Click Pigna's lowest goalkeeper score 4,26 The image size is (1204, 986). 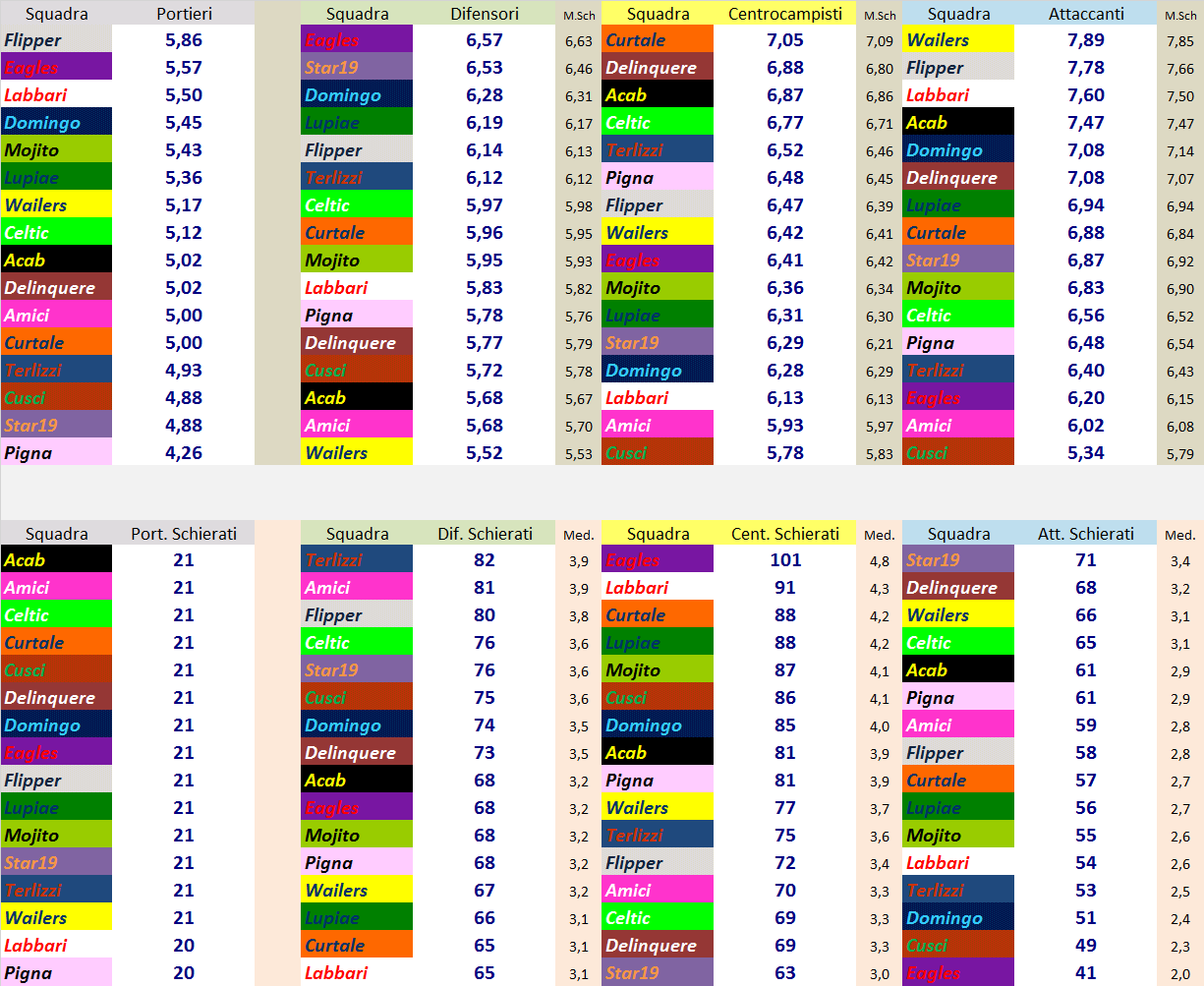pyautogui.click(x=184, y=453)
